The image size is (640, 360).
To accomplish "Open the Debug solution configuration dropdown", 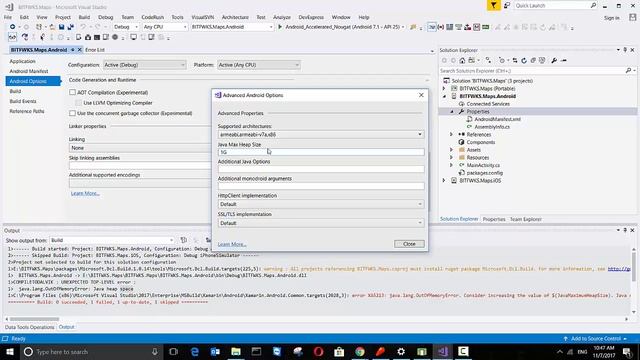I will pyautogui.click(x=126, y=27).
